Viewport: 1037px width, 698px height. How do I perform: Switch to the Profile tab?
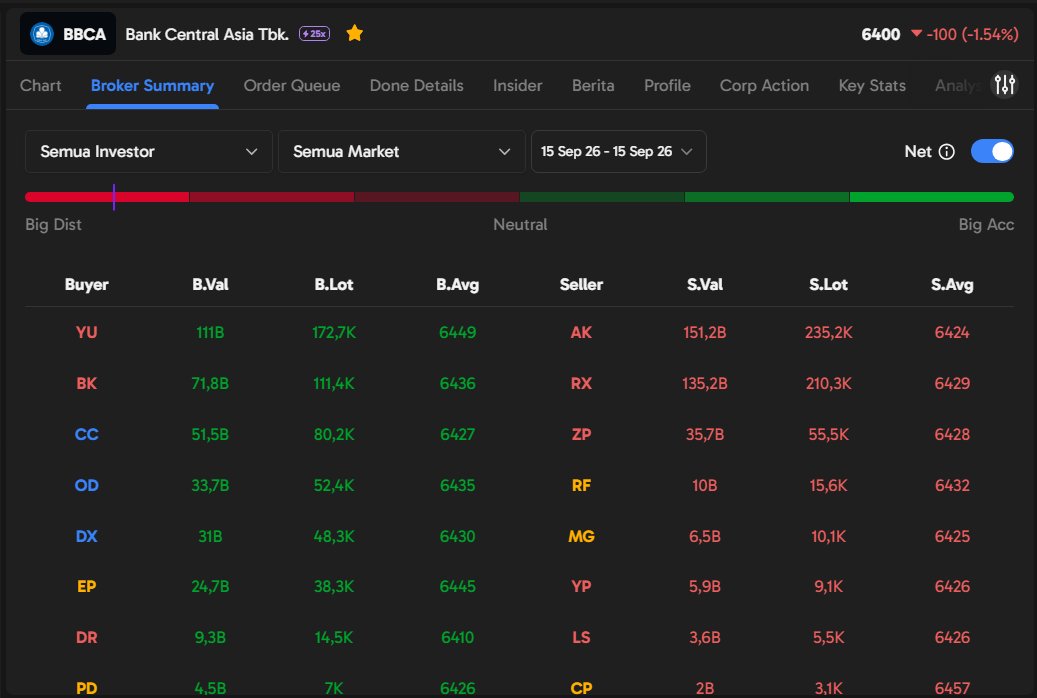coord(667,85)
